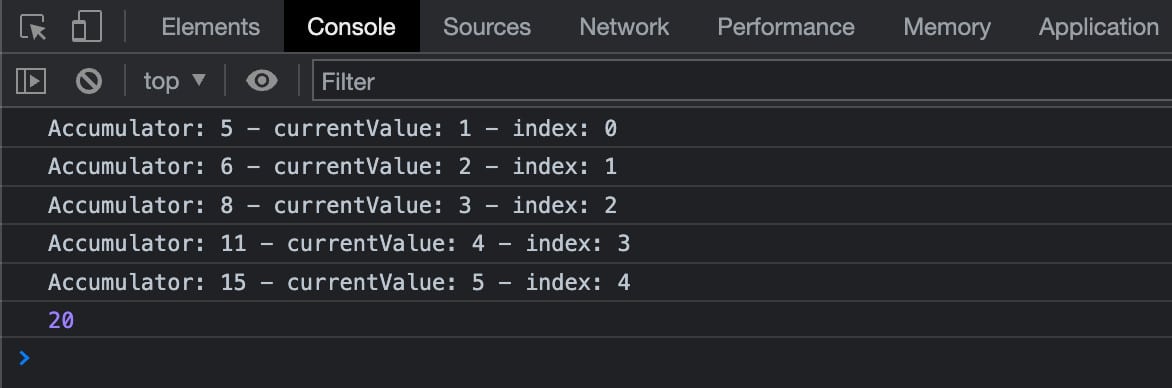
Task: Focus the Filter input field
Action: point(742,81)
